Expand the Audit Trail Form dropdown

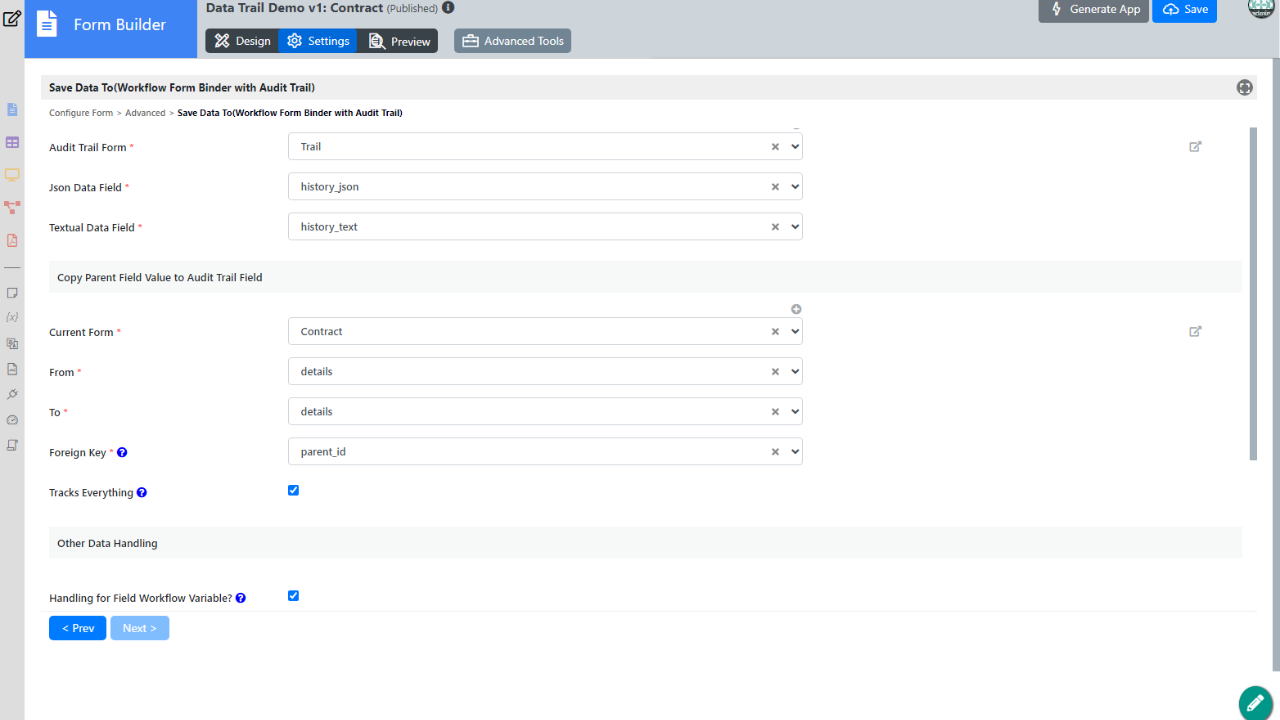[795, 147]
